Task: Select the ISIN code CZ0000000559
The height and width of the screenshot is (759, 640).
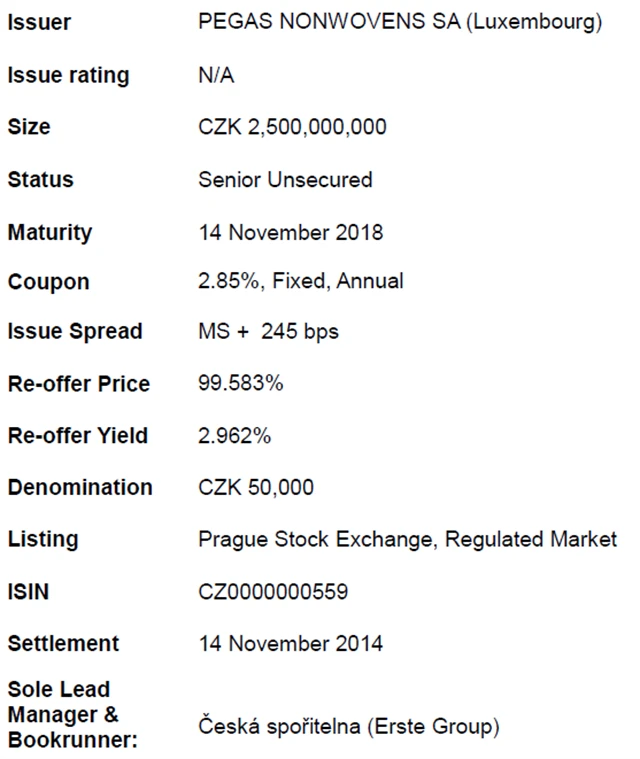Action: [273, 592]
